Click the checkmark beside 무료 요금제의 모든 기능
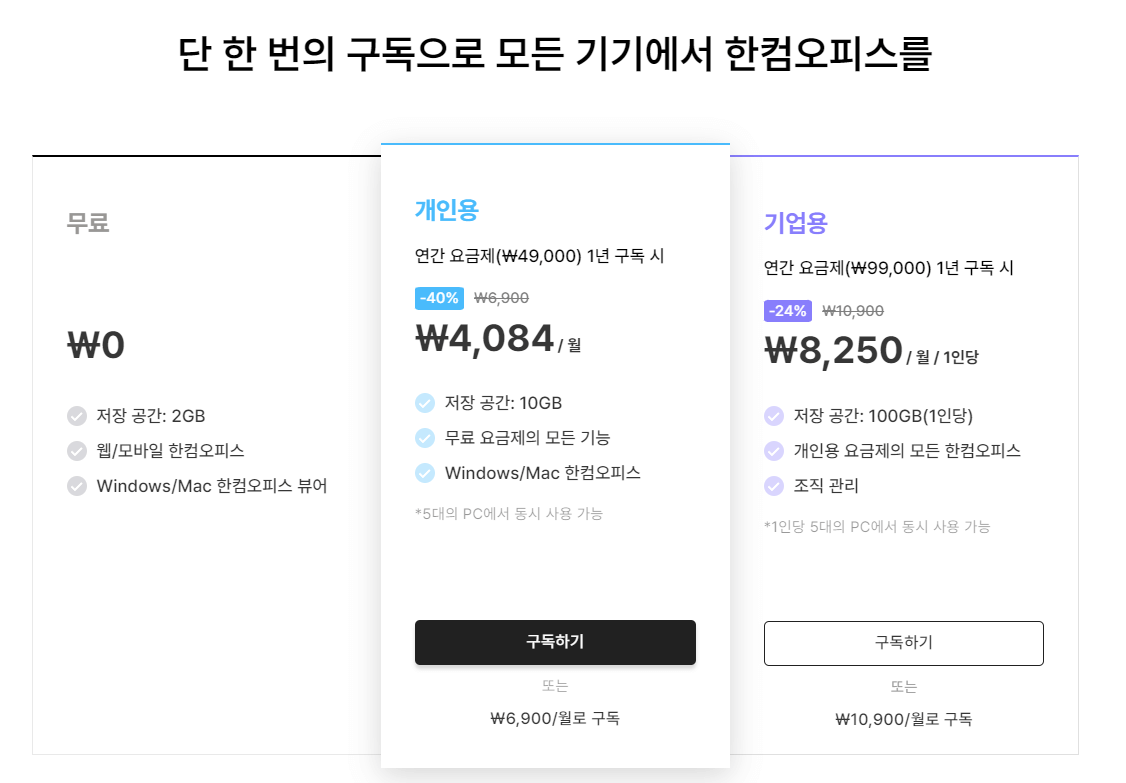 (x=425, y=437)
